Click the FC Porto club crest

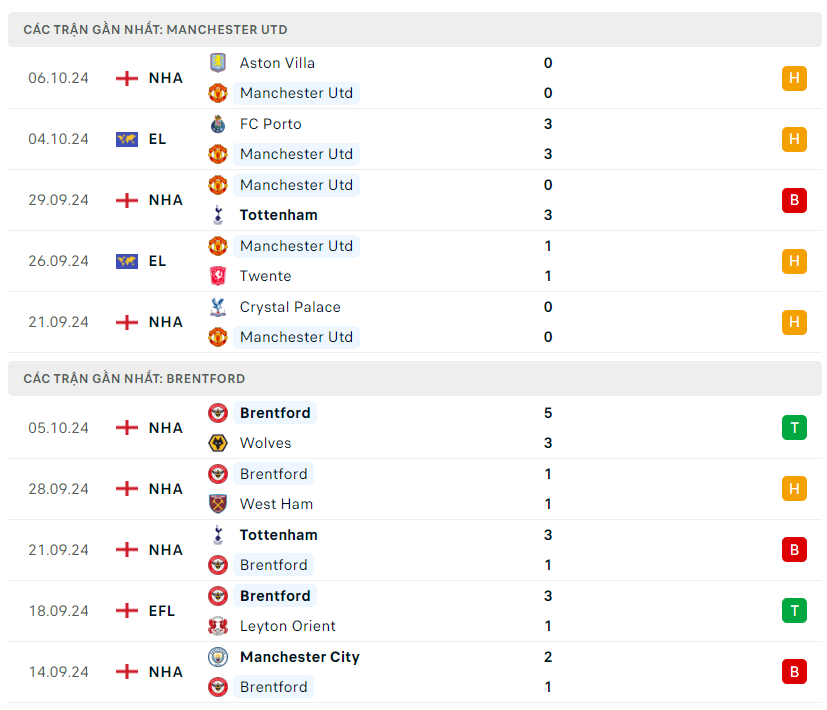pyautogui.click(x=218, y=124)
